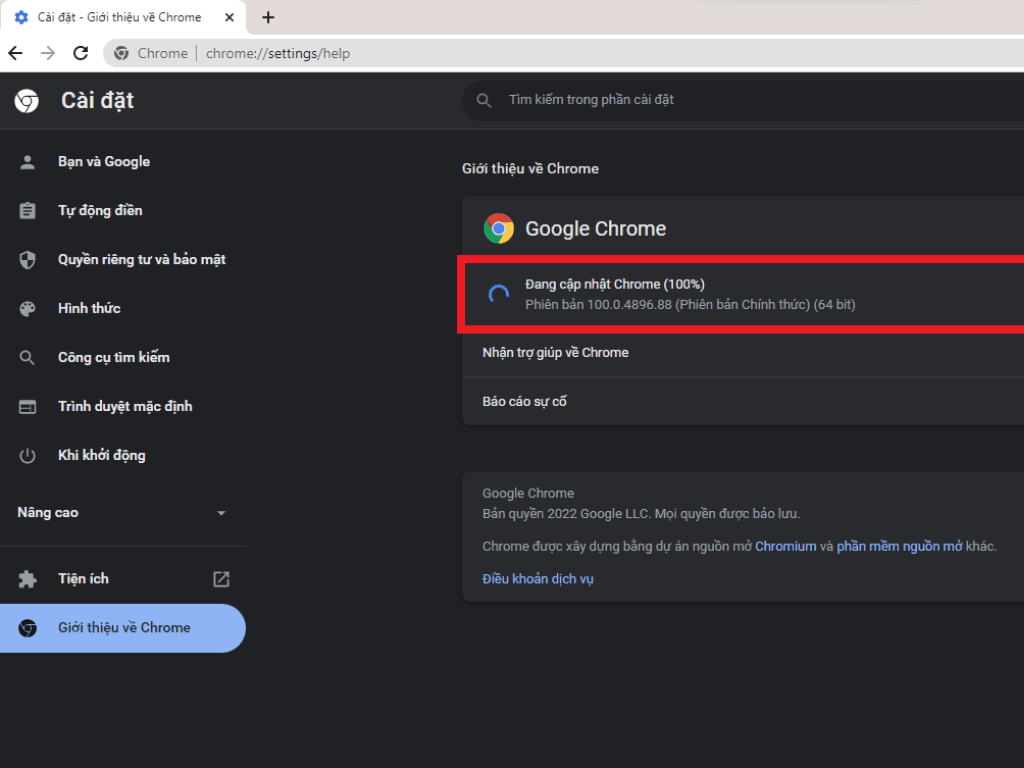The height and width of the screenshot is (768, 1024).
Task: Click the shield icon for privacy settings
Action: pyautogui.click(x=28, y=260)
